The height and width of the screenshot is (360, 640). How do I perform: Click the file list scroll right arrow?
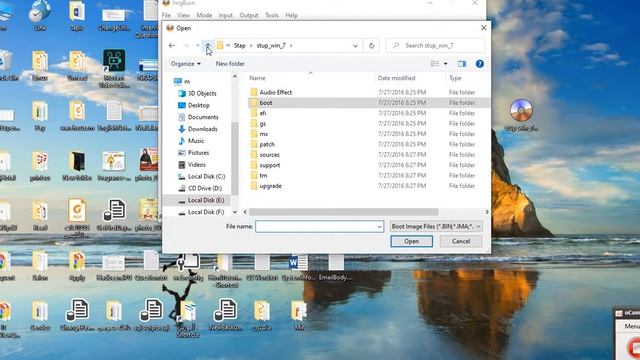(x=487, y=212)
